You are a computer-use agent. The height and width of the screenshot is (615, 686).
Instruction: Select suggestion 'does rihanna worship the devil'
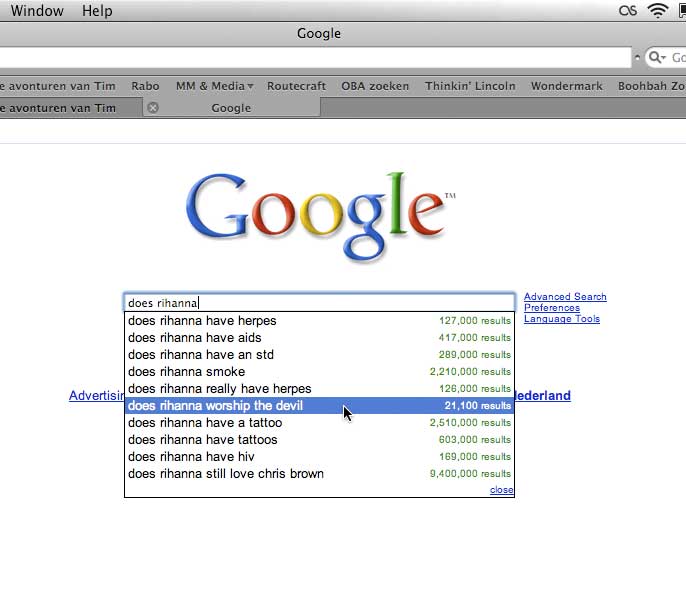(319, 405)
